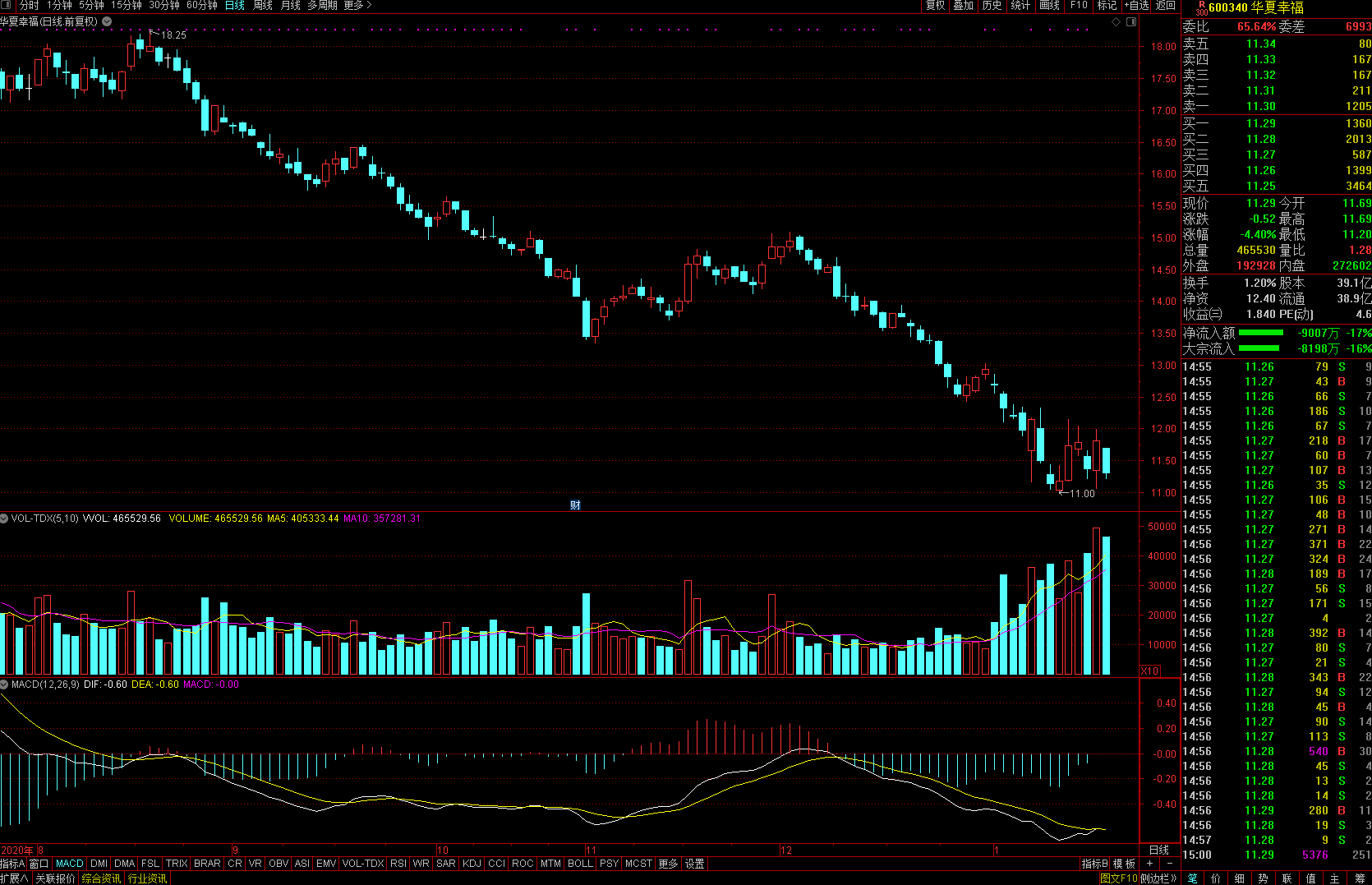Click the 600340 华夏幸福 stock title
This screenshot has height=885, width=1372.
click(x=1256, y=7)
